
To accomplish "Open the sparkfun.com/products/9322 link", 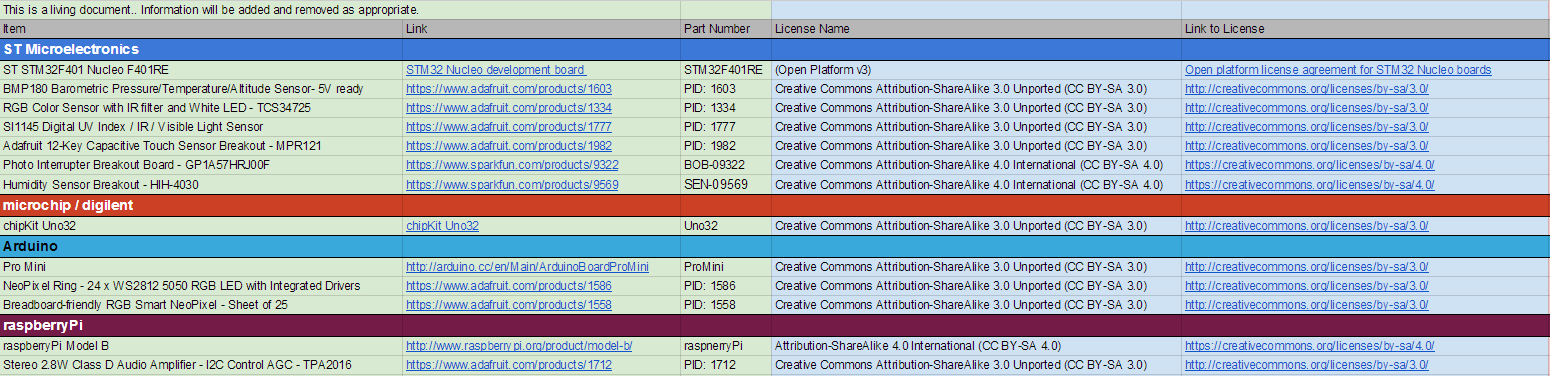I will [512, 165].
